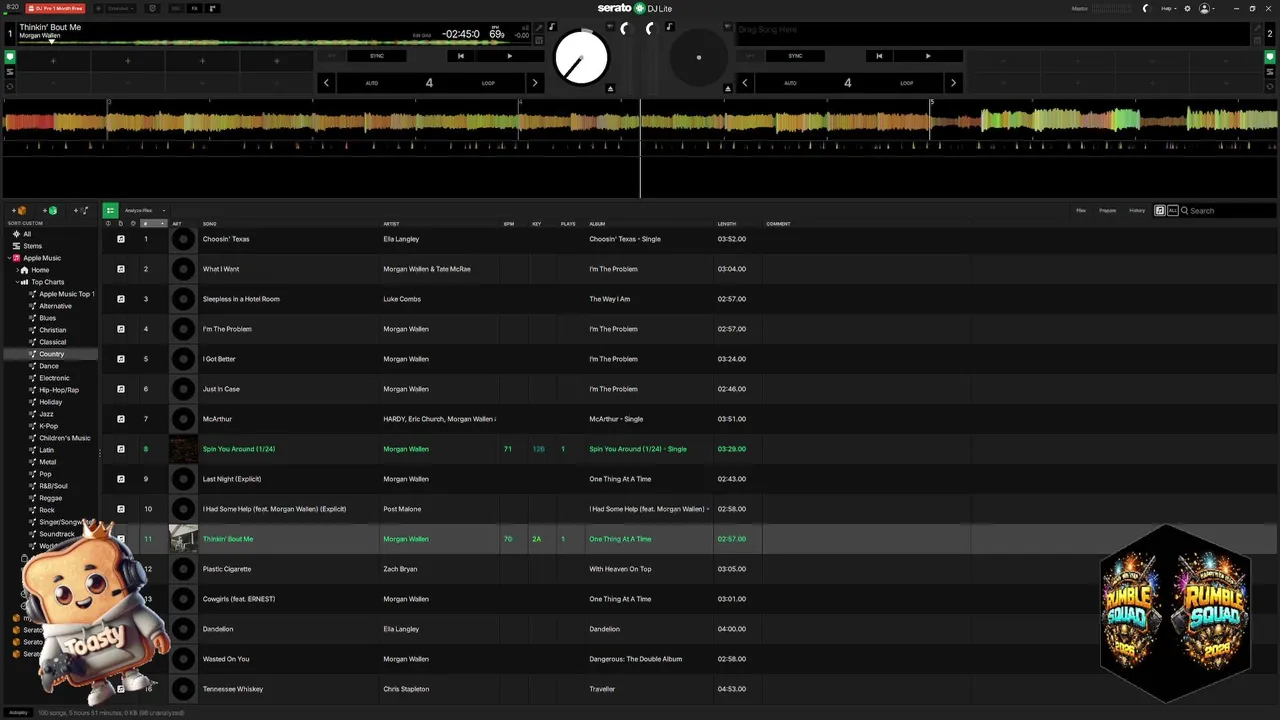Jump to start on deck 2
1280x720 pixels.
[x=879, y=56]
